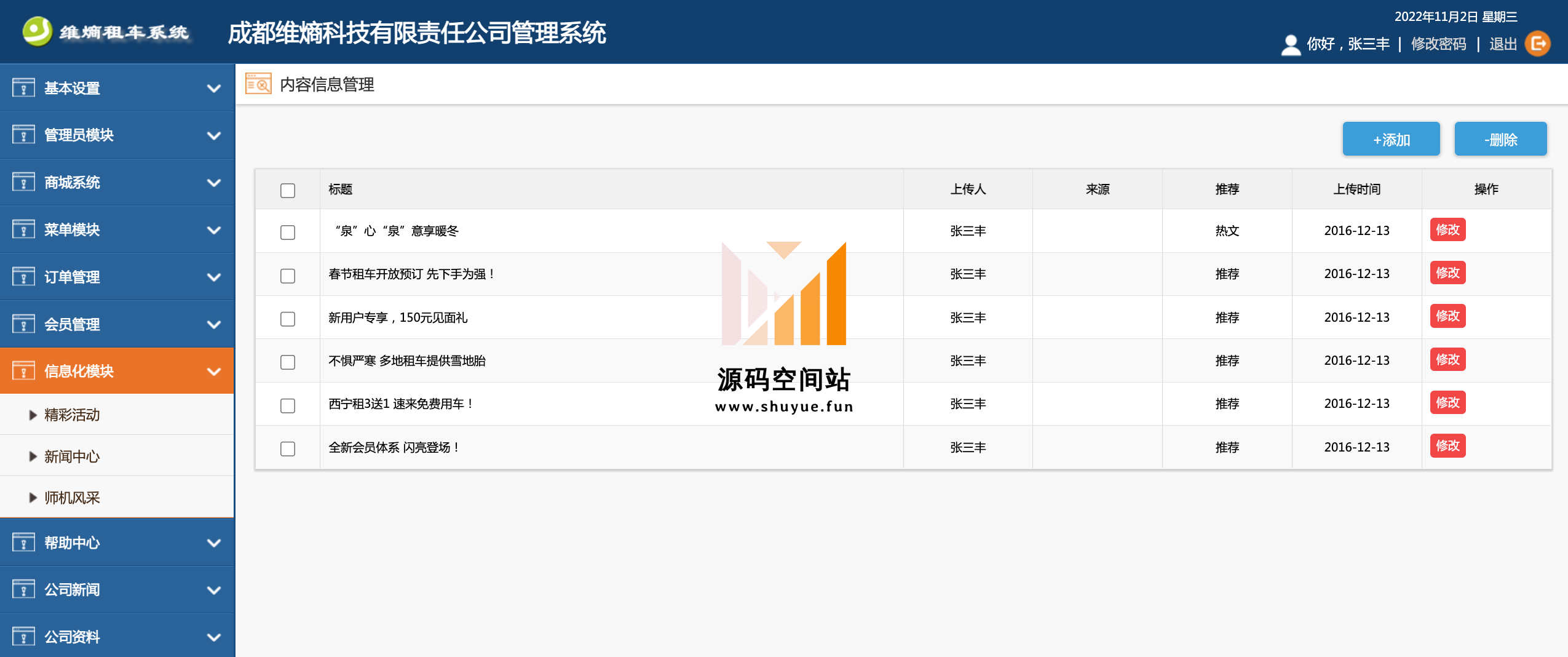Expand the 公司新闻 chevron
The height and width of the screenshot is (657, 1568).
(214, 590)
